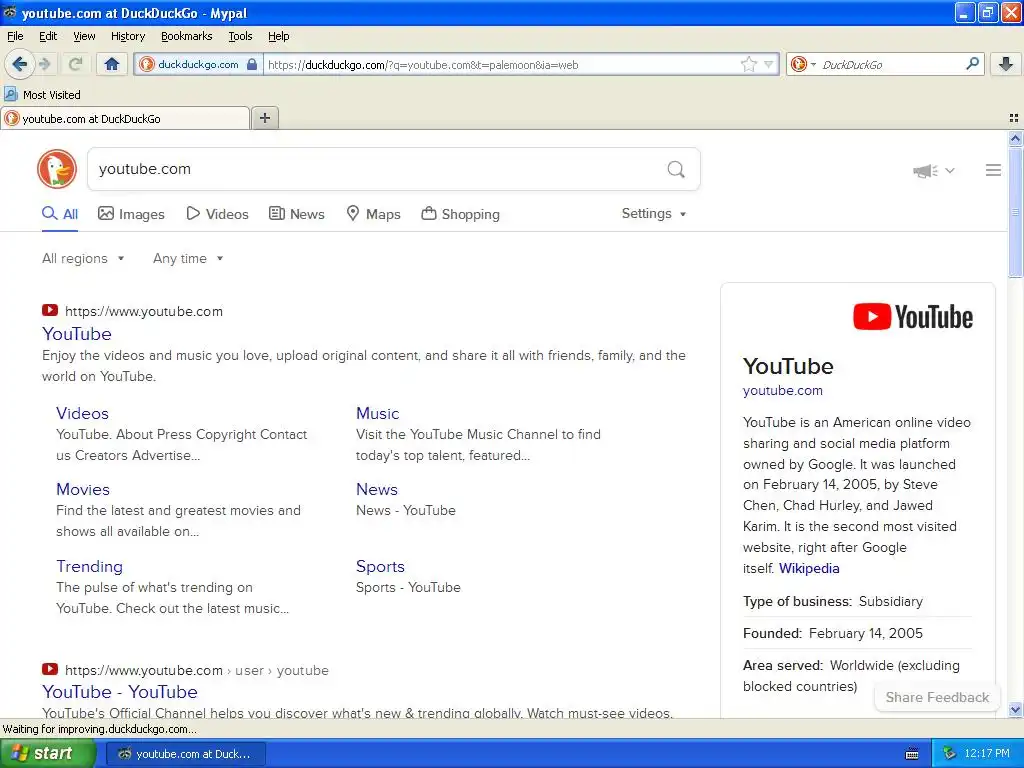Click the scrollbar up arrow
Viewport: 1024px width, 768px height.
coord(1015,138)
